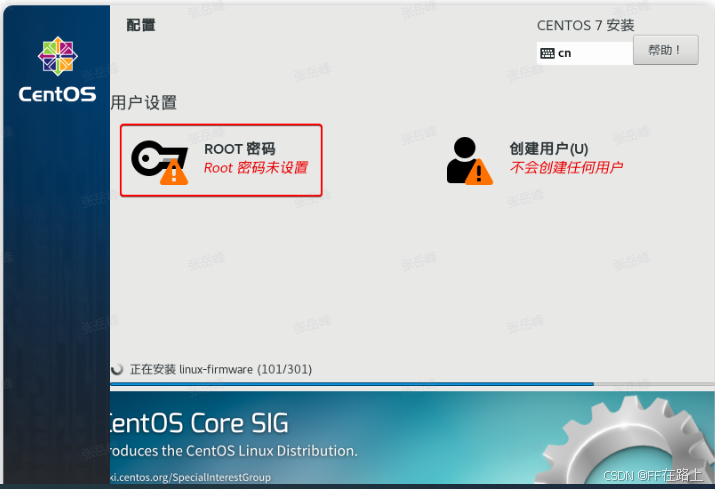
Task: Click the ROOT password key icon
Action: tap(160, 163)
